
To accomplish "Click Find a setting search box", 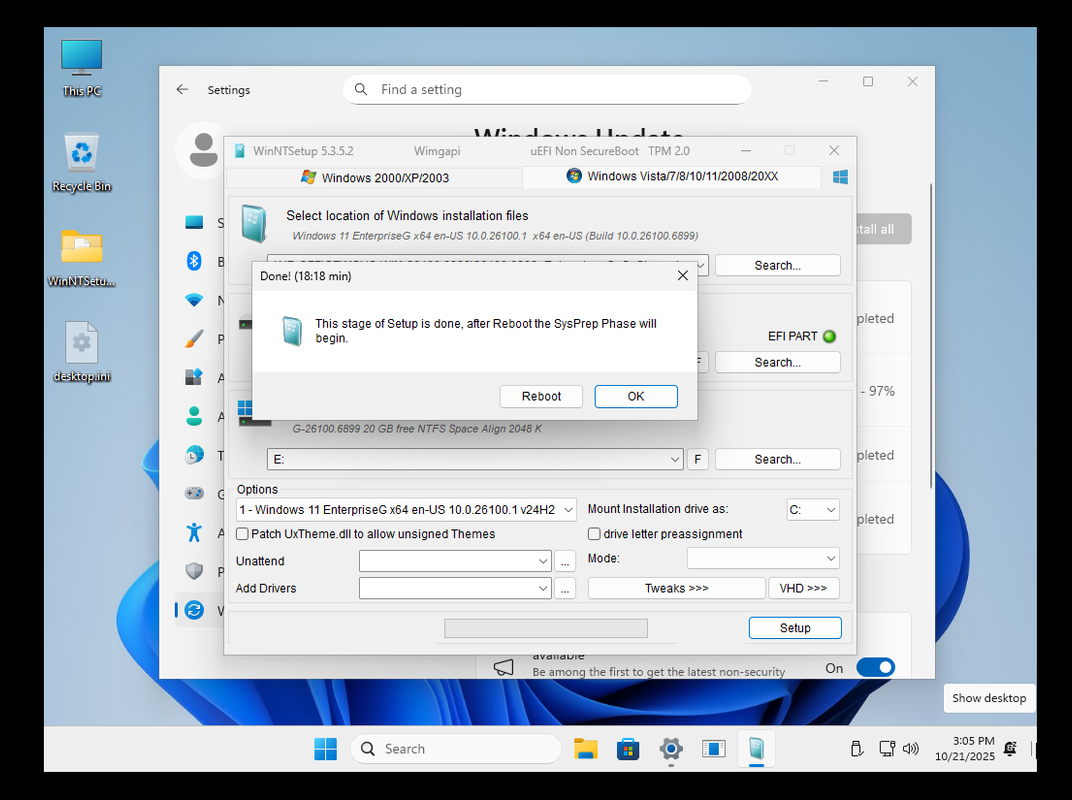I will [547, 90].
